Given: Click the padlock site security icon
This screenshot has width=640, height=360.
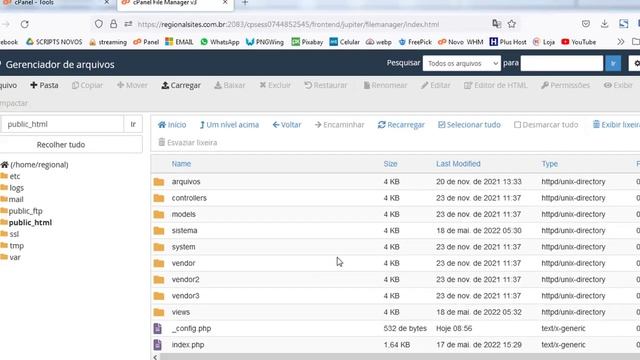Looking at the screenshot, I should point(113,24).
